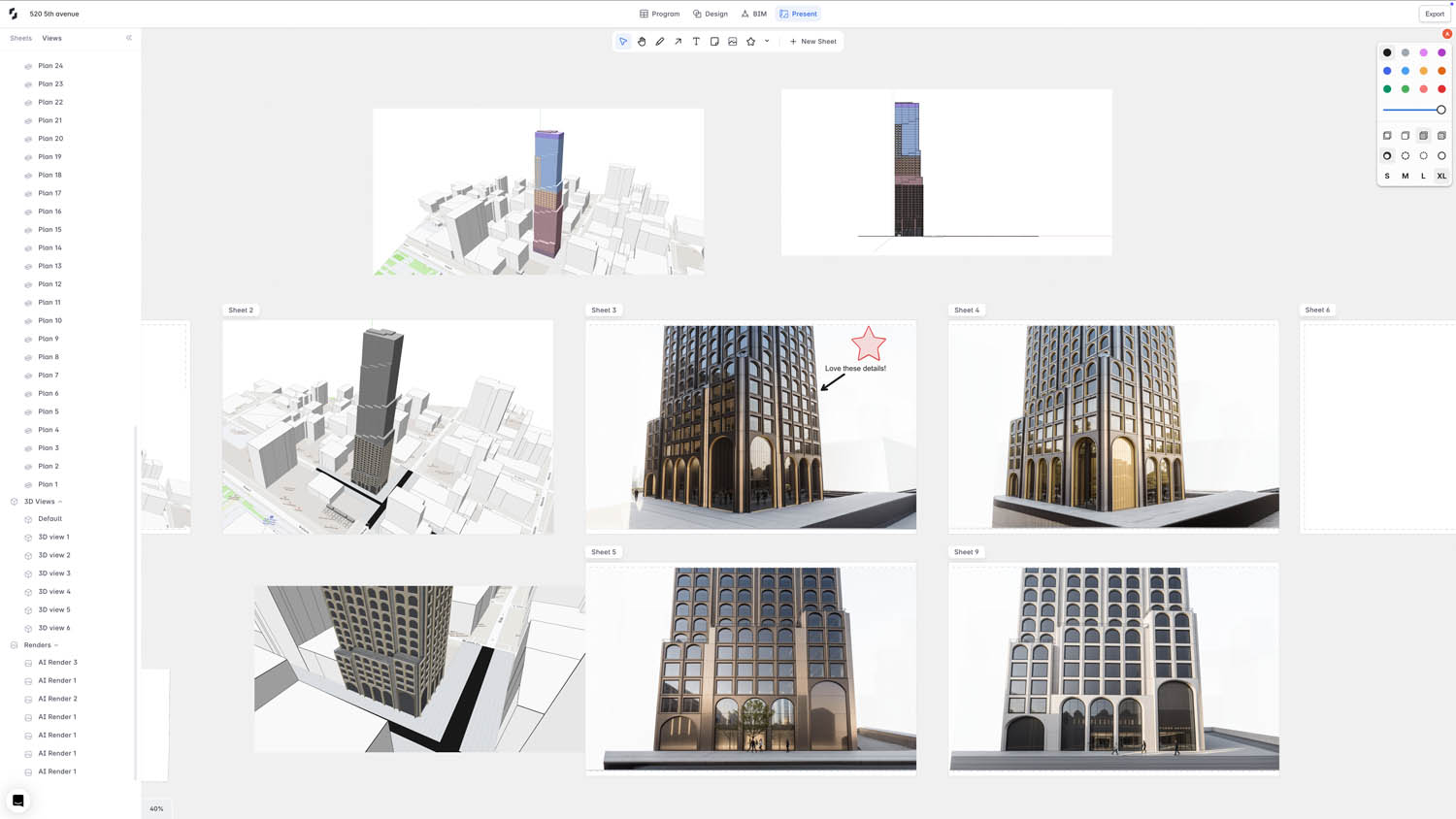Switch to the Sheets tab
Viewport: 1456px width, 819px height.
tap(20, 38)
